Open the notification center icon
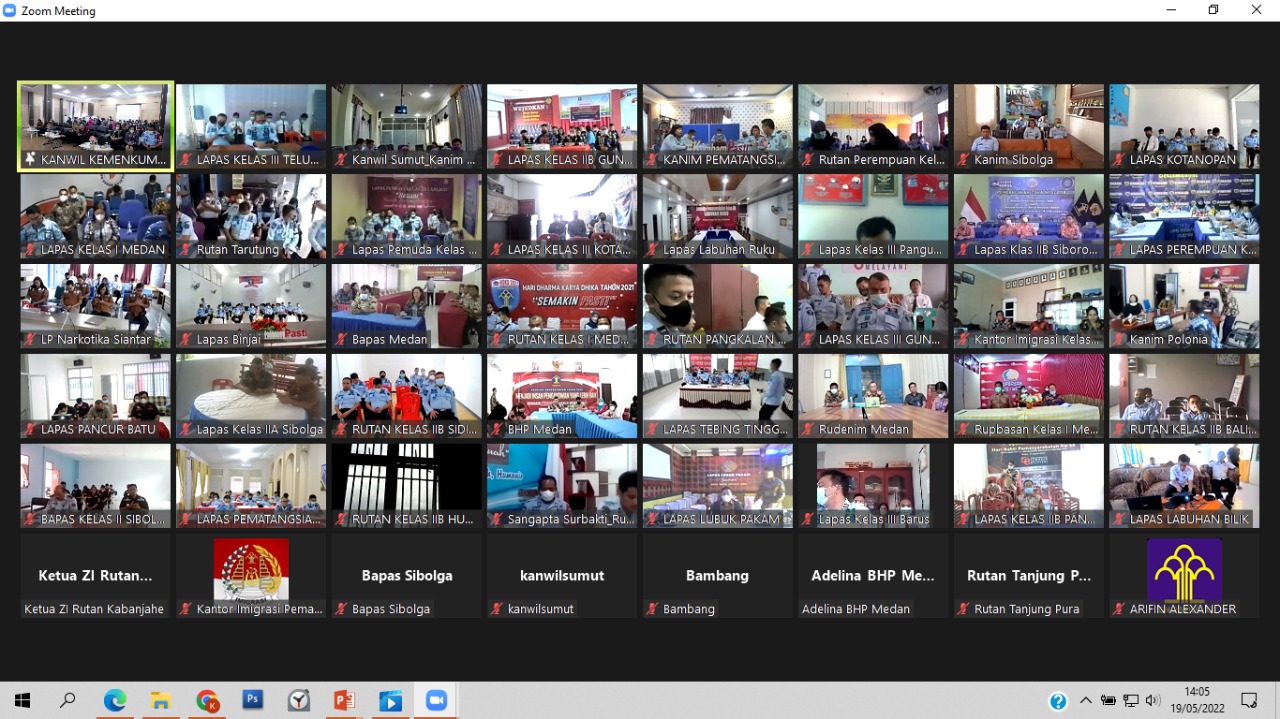This screenshot has width=1280, height=719. [x=1249, y=701]
